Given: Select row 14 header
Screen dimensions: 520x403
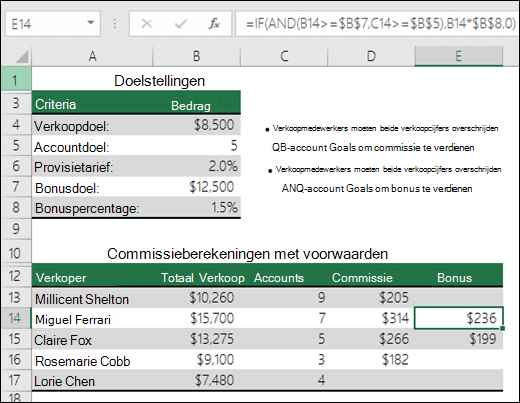Looking at the screenshot, I should (16, 318).
